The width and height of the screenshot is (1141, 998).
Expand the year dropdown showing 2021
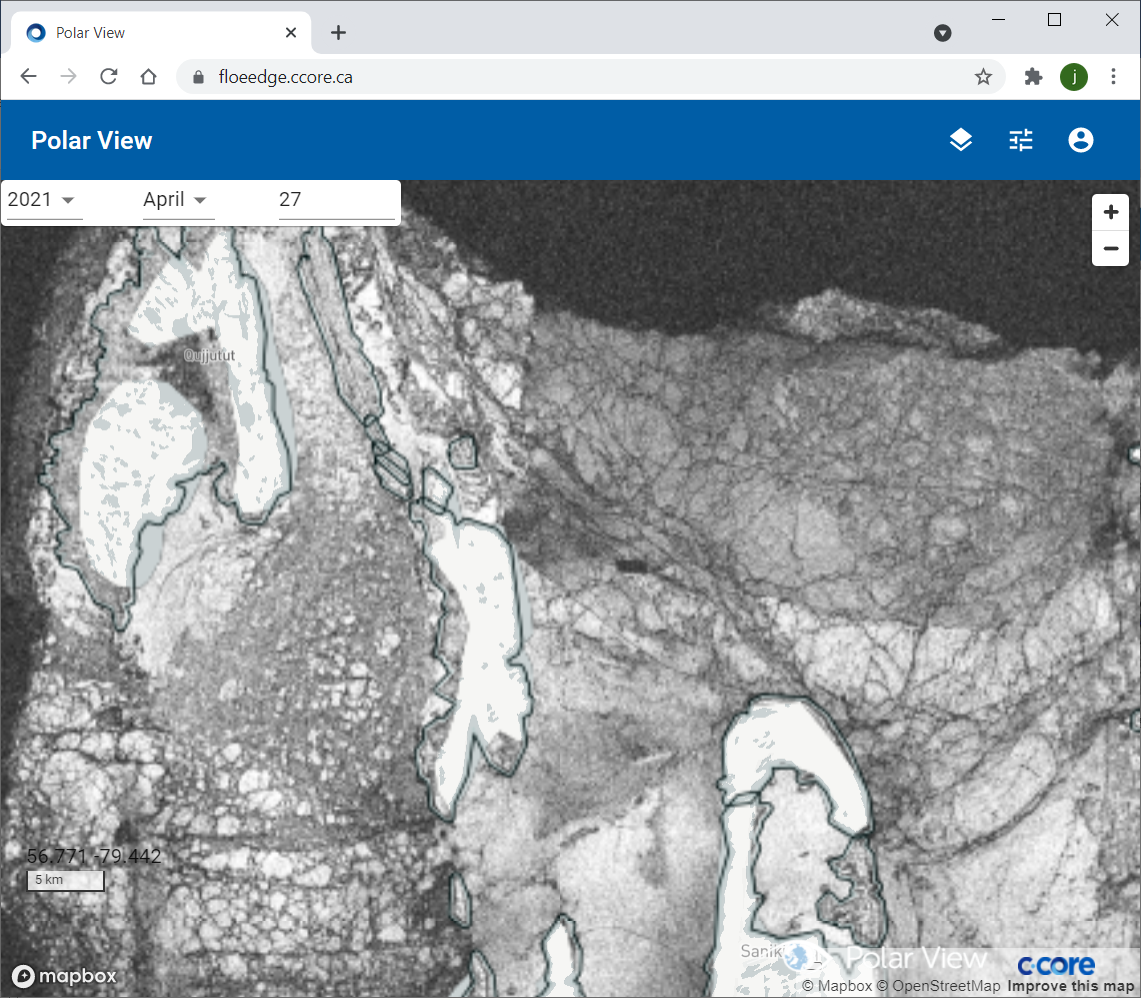(42, 200)
